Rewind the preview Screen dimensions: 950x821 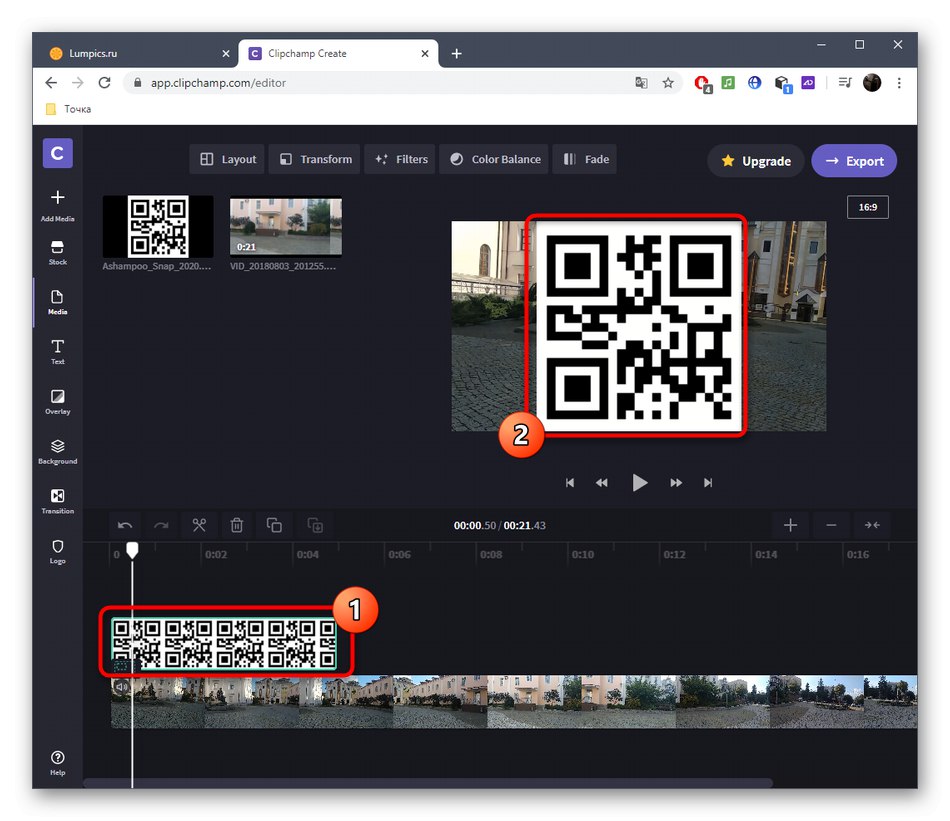coord(602,483)
